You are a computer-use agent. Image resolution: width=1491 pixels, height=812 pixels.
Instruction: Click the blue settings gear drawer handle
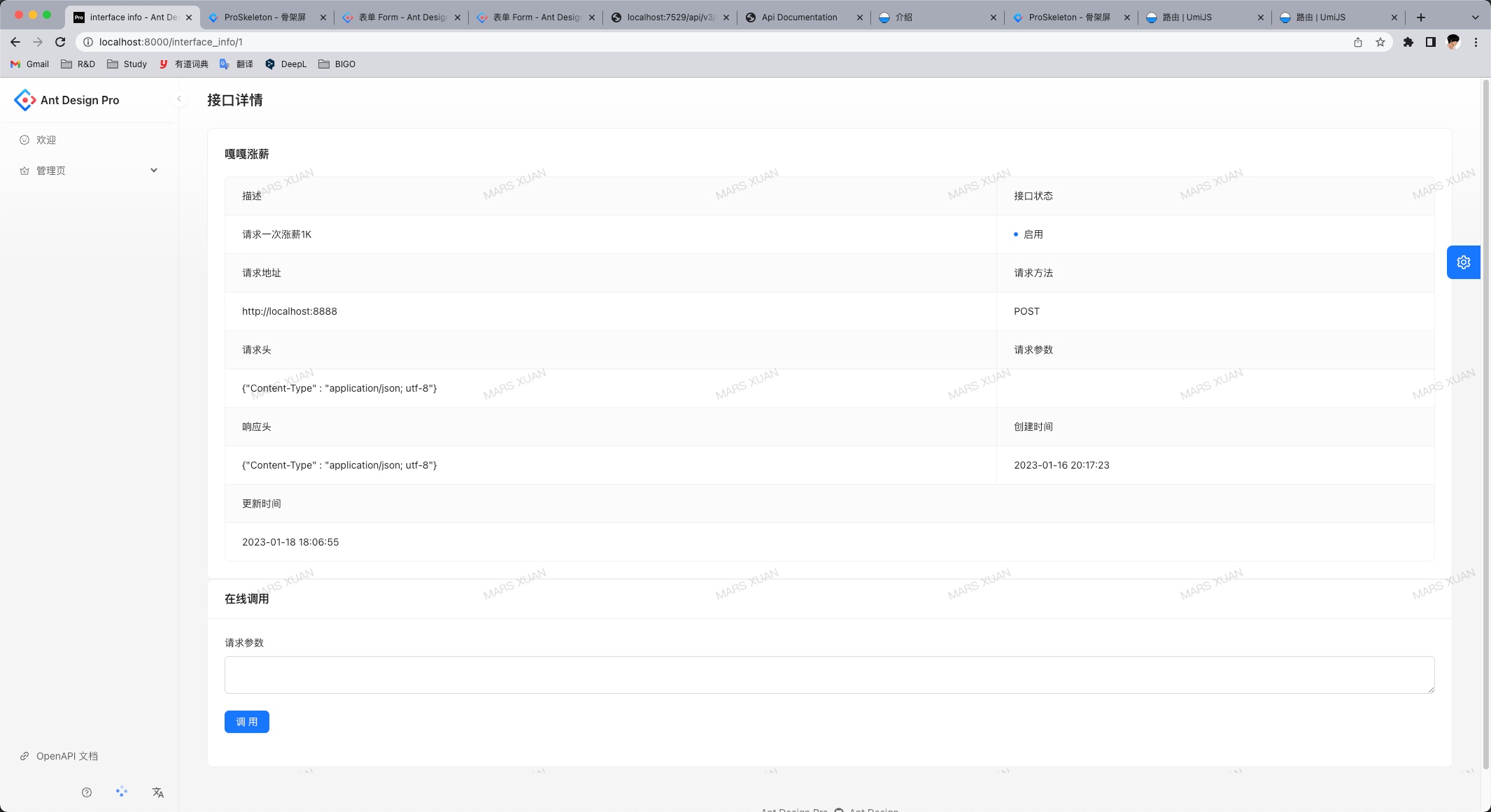pos(1463,262)
